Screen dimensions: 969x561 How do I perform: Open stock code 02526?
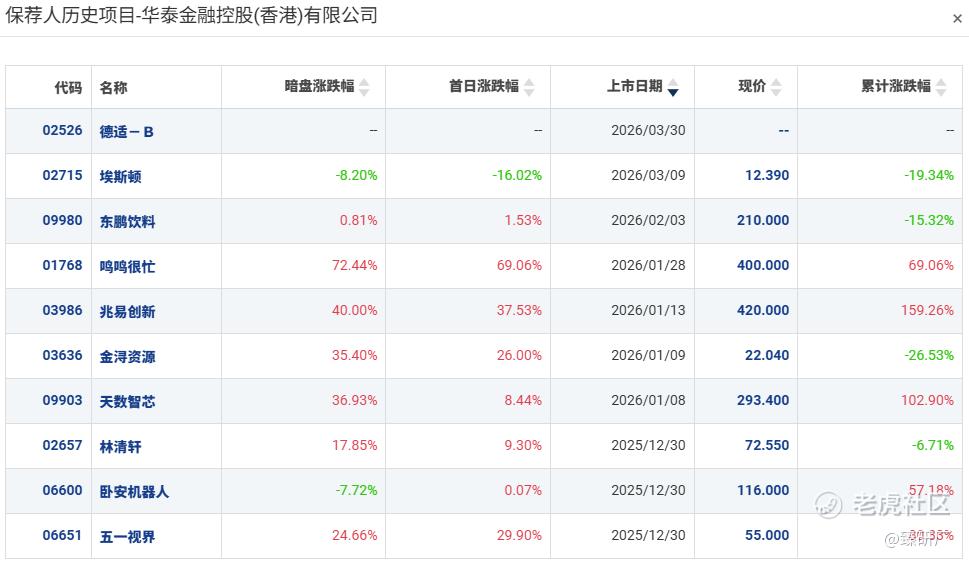click(62, 130)
